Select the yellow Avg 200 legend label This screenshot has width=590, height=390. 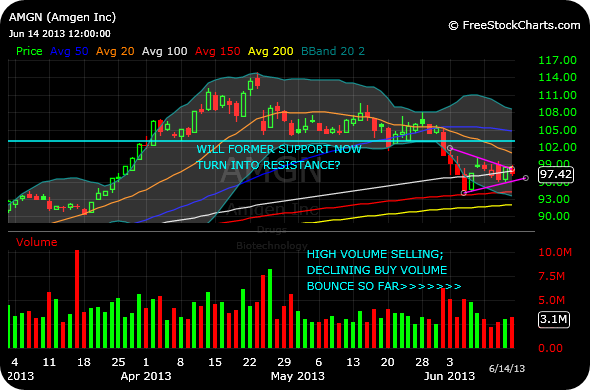tap(271, 51)
